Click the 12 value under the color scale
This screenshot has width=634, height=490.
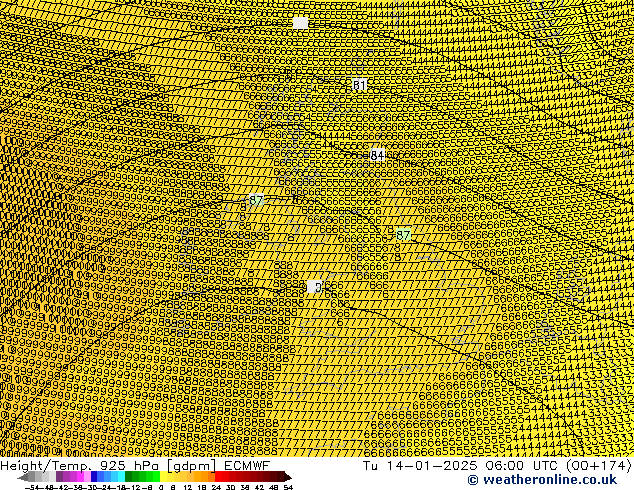coord(188,487)
